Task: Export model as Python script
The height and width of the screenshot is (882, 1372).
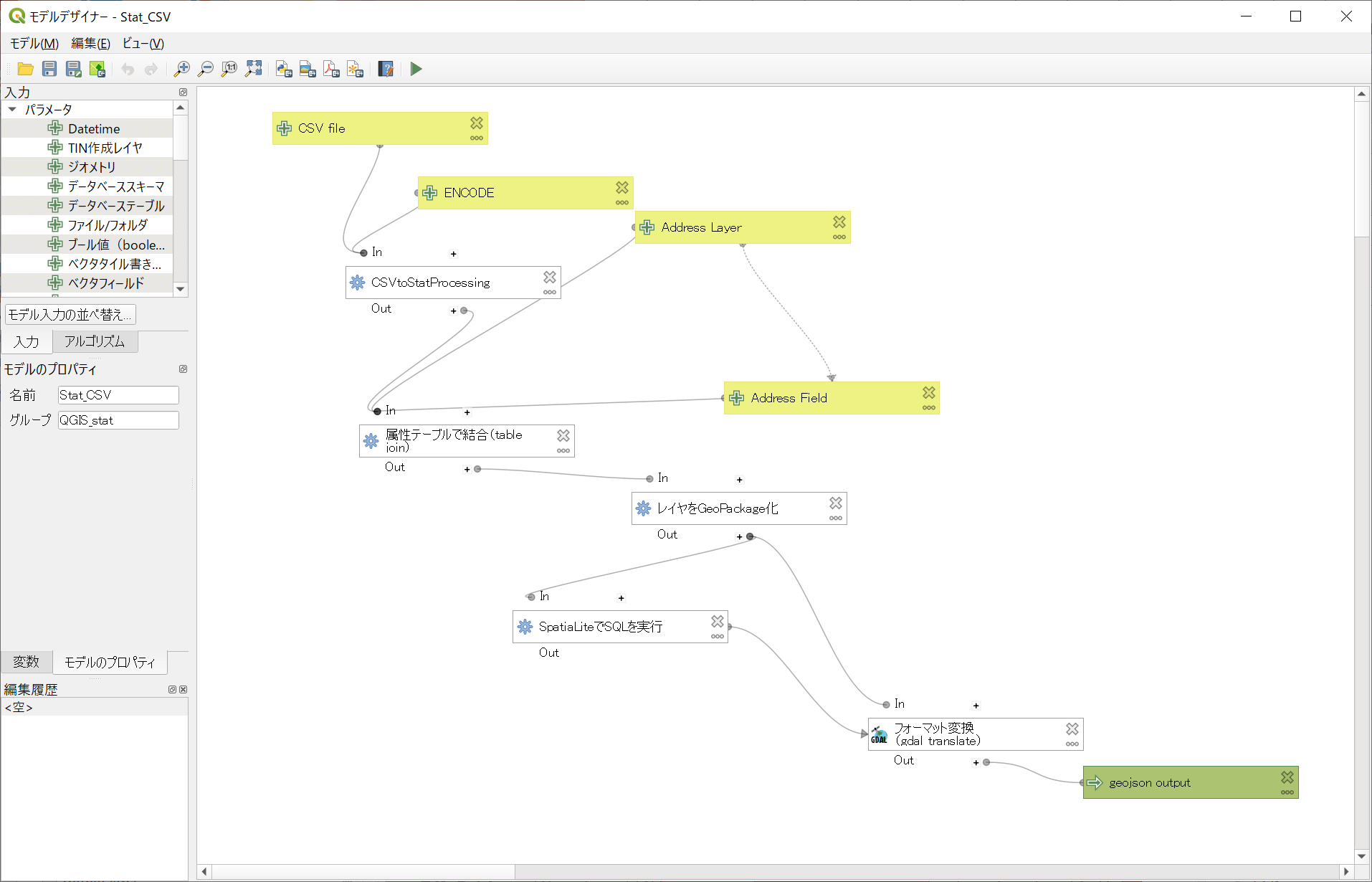Action: pos(284,69)
